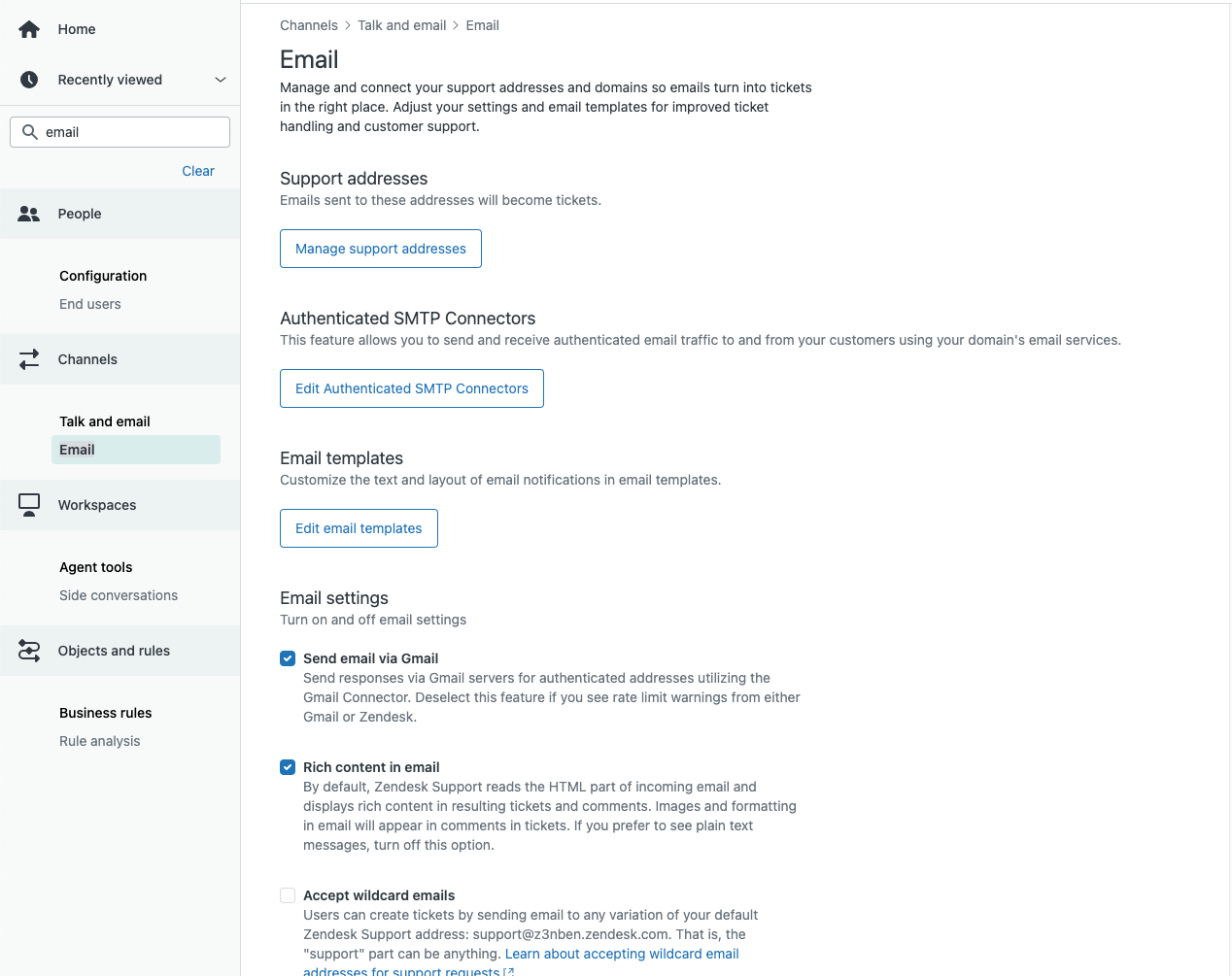Click the magnifying glass search icon
Viewport: 1232px width, 976px height.
pos(30,132)
